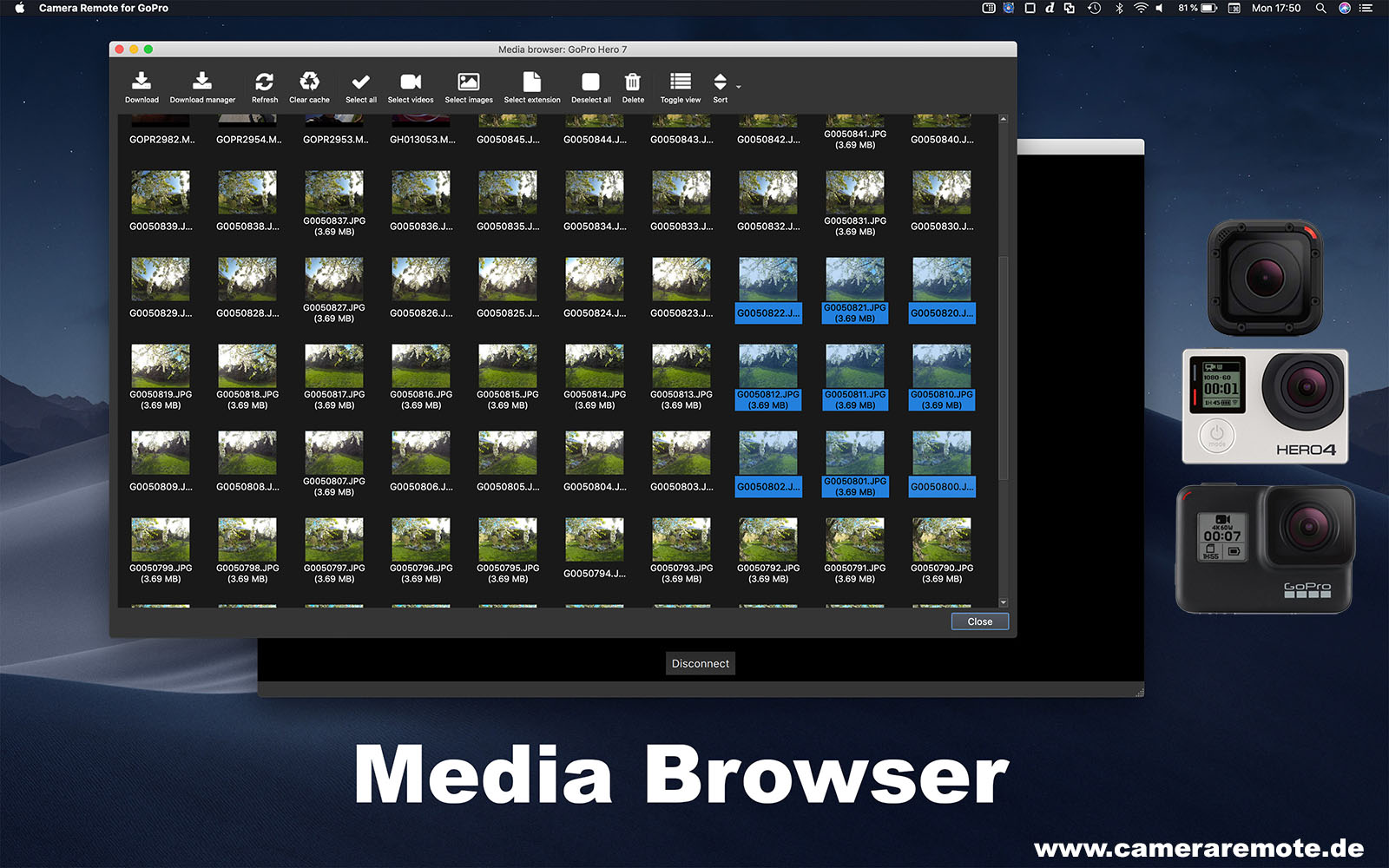1389x868 pixels.
Task: Click the Time Machine icon in menu bar
Action: coord(1095,8)
